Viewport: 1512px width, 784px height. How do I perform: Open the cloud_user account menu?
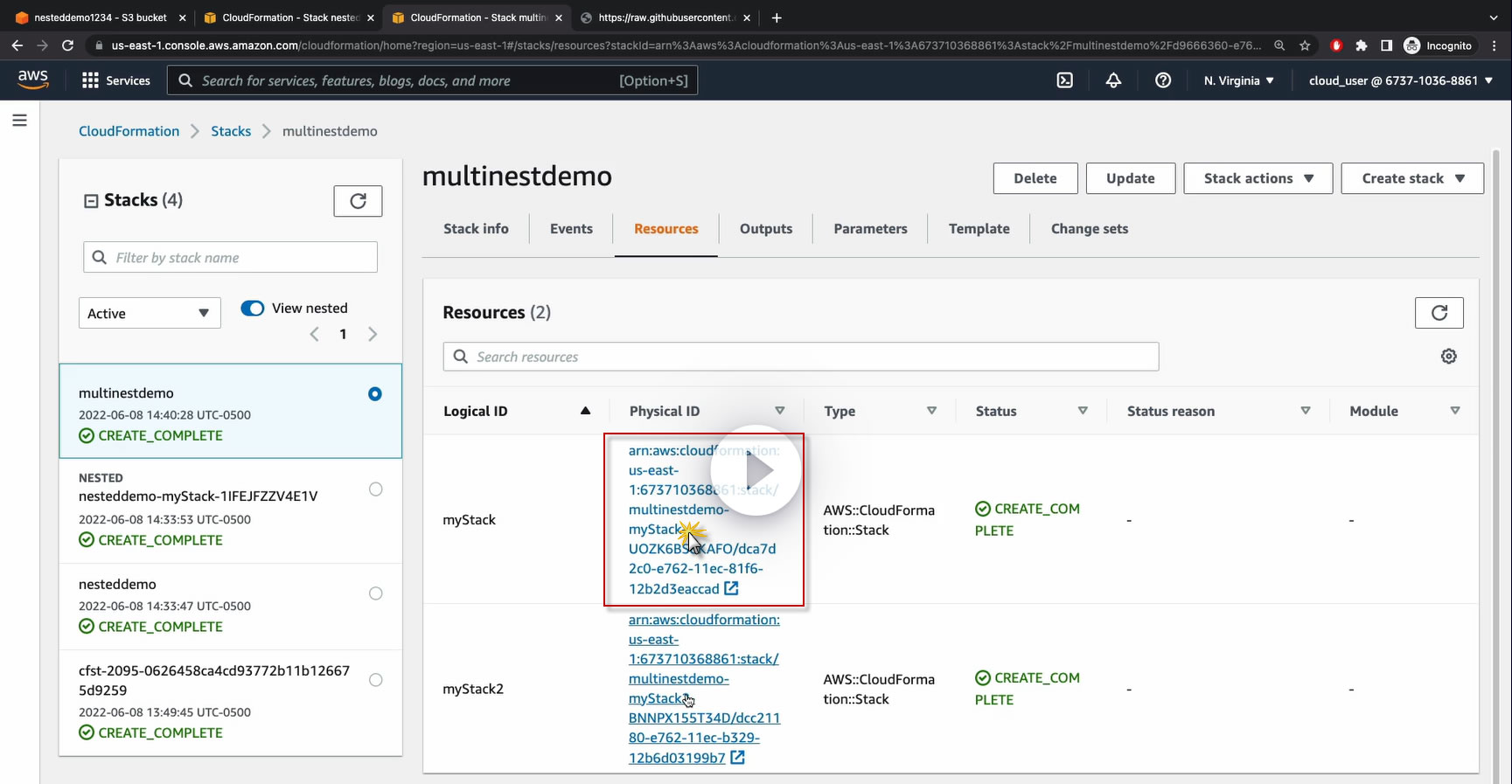click(x=1401, y=80)
